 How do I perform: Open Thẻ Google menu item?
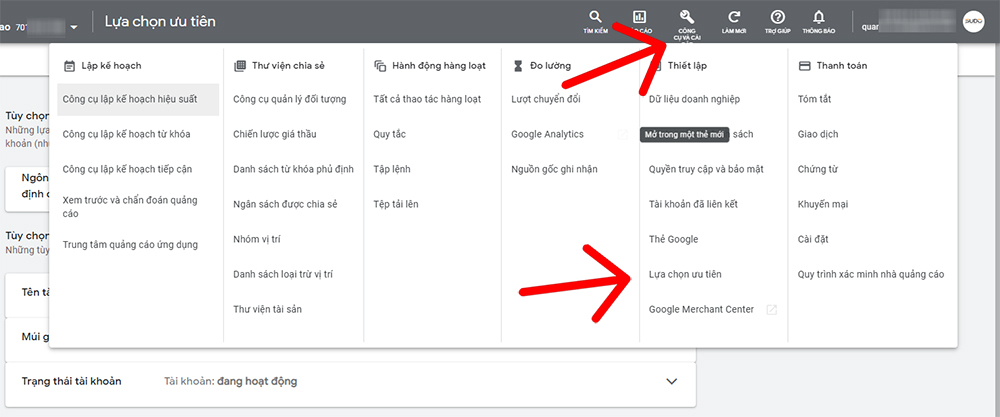click(x=673, y=239)
